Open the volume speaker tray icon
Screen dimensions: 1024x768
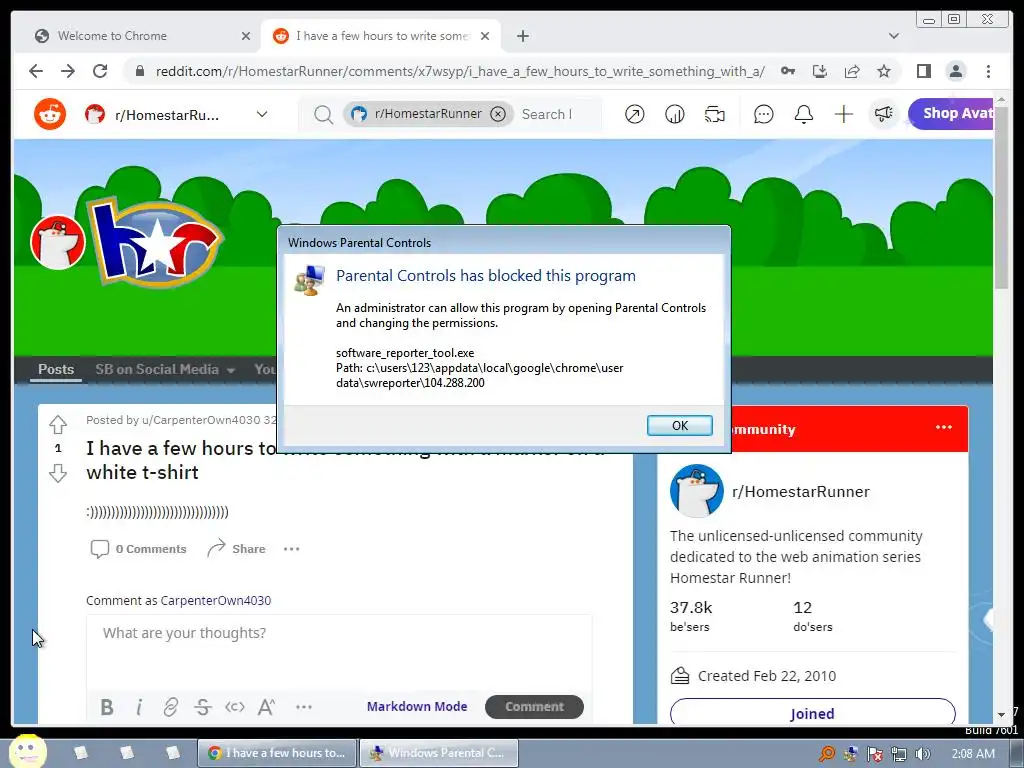click(x=922, y=754)
